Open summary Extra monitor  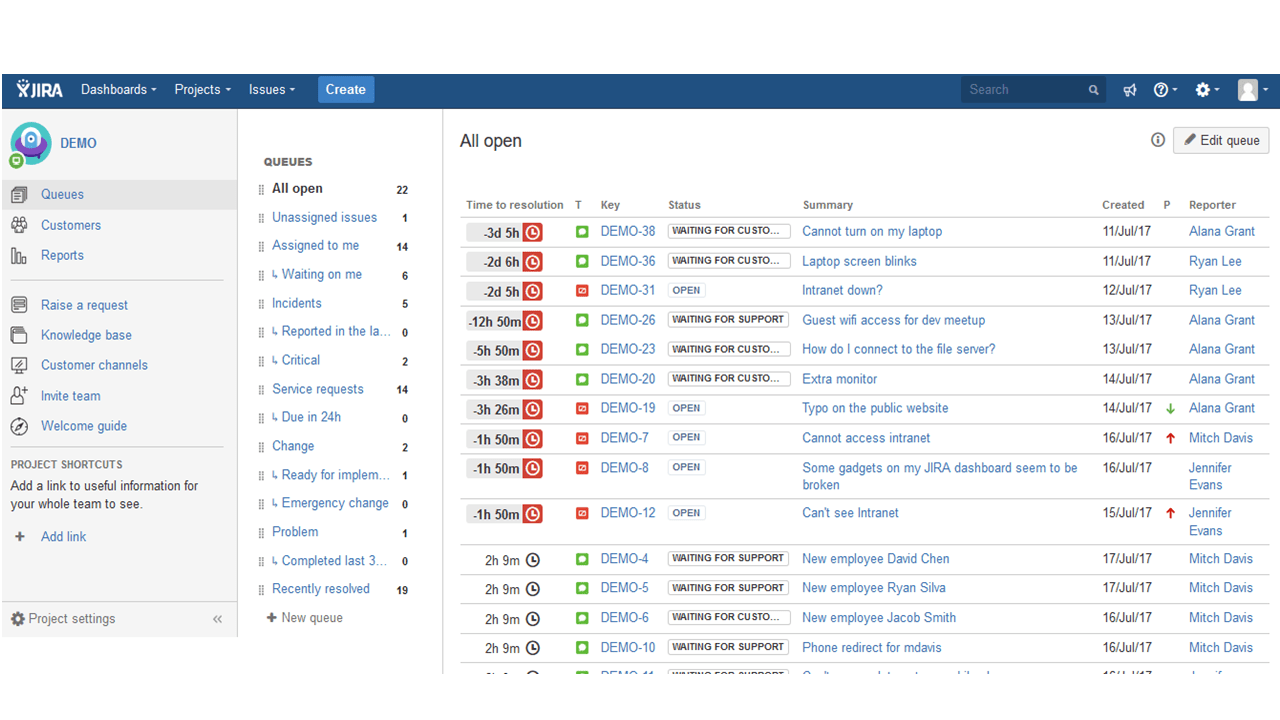click(840, 380)
